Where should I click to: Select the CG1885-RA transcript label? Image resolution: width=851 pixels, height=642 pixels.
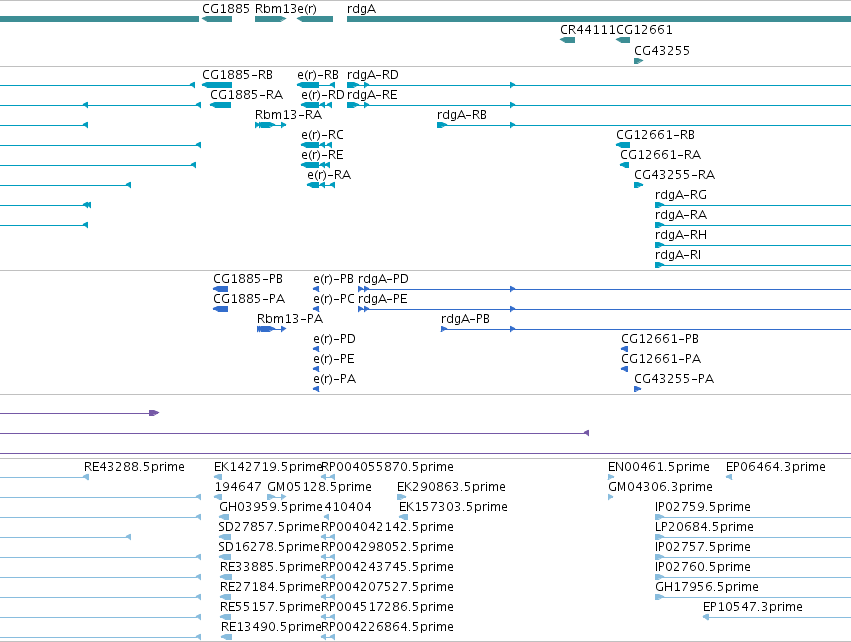tap(246, 95)
